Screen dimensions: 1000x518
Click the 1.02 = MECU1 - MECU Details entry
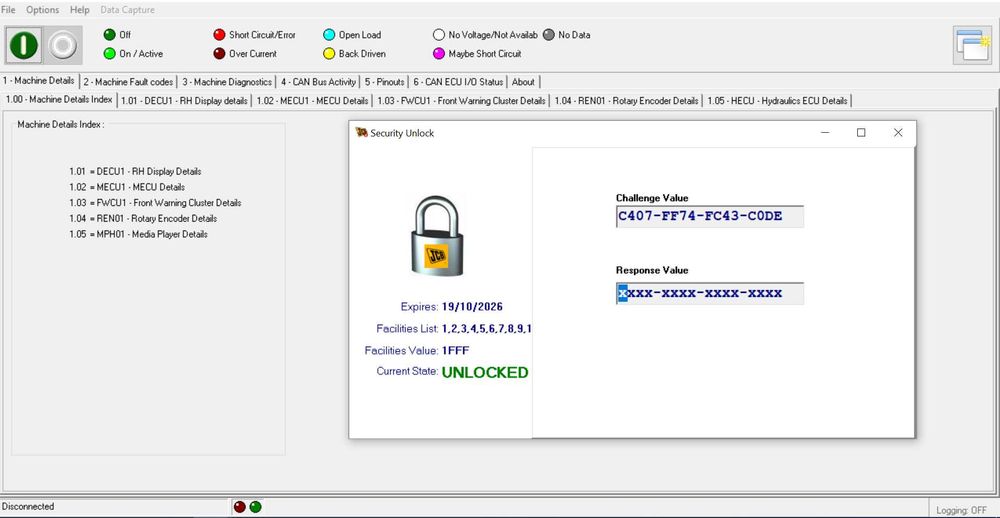(127, 188)
